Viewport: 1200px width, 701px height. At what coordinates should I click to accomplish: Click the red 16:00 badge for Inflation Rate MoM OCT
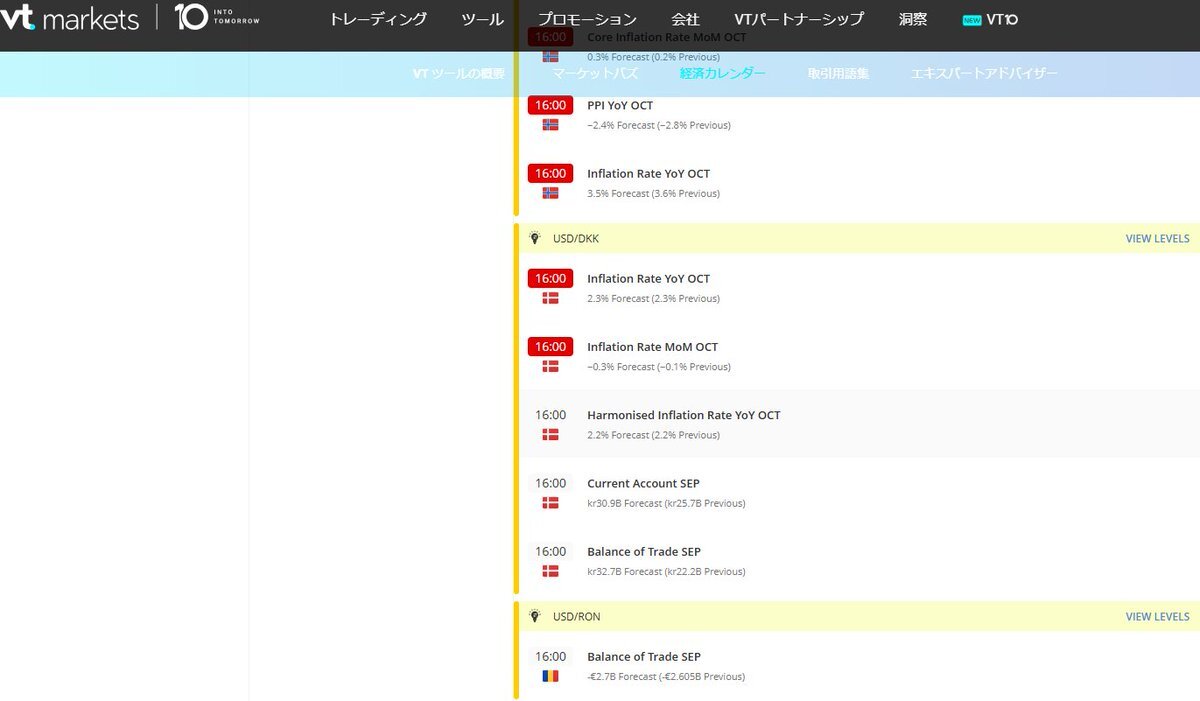pos(550,347)
